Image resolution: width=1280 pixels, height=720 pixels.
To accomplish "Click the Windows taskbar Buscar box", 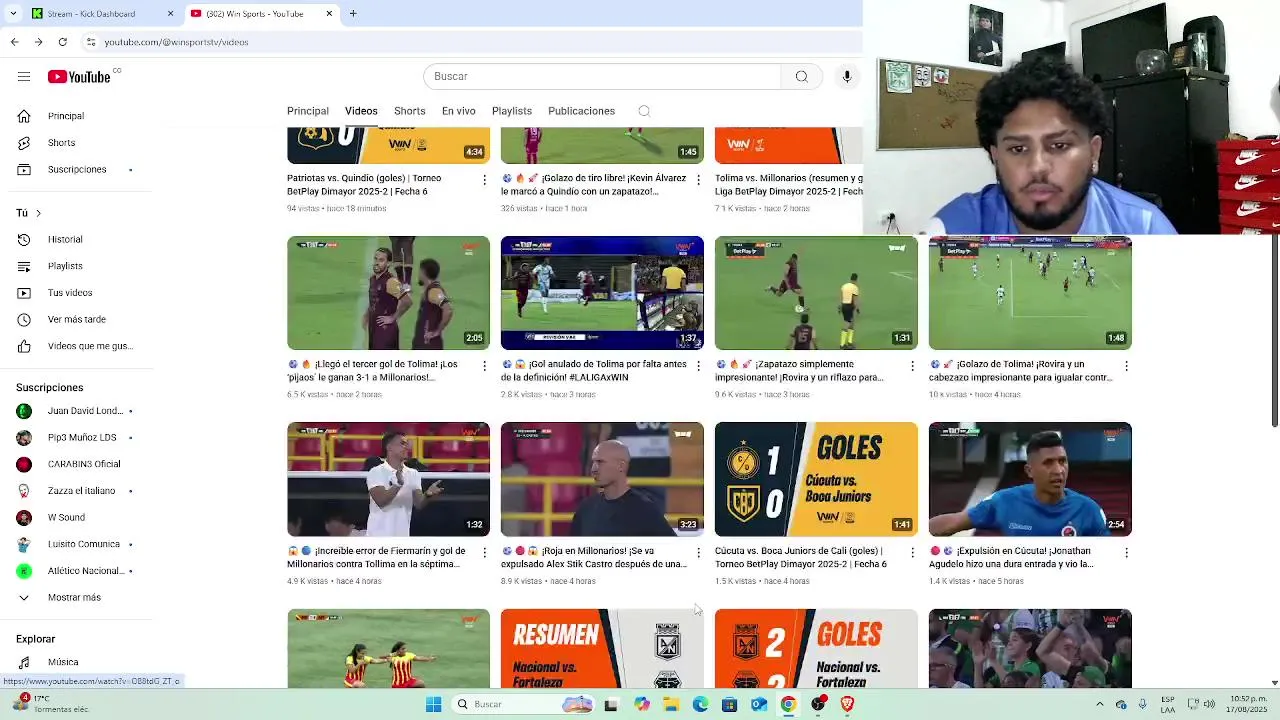I will (x=524, y=705).
